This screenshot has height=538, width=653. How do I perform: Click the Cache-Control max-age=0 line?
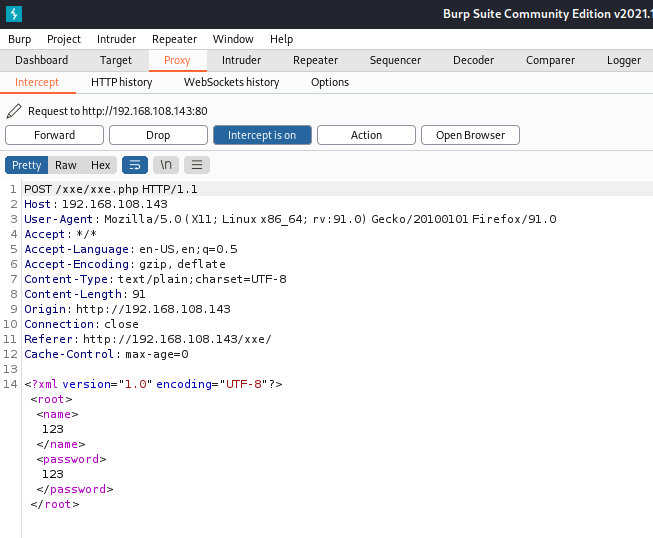[106, 354]
